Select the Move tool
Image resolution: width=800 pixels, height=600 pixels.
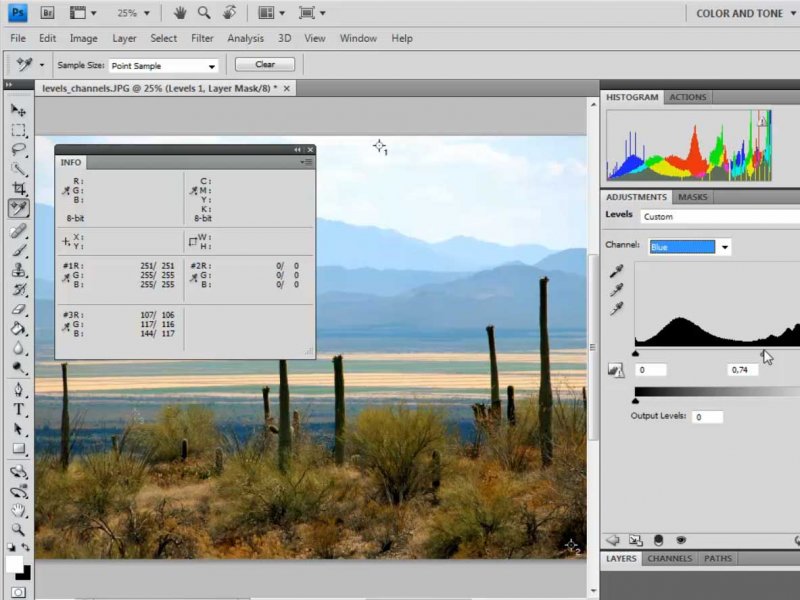(18, 110)
